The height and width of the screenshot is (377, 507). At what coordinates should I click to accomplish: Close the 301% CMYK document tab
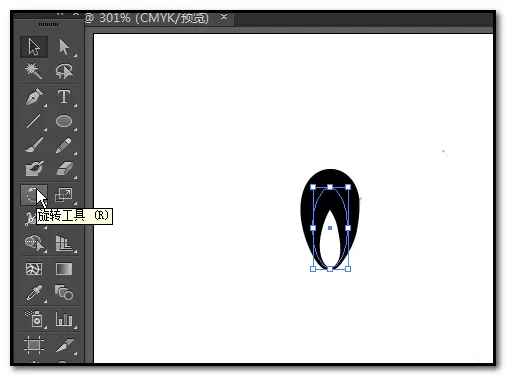click(224, 17)
